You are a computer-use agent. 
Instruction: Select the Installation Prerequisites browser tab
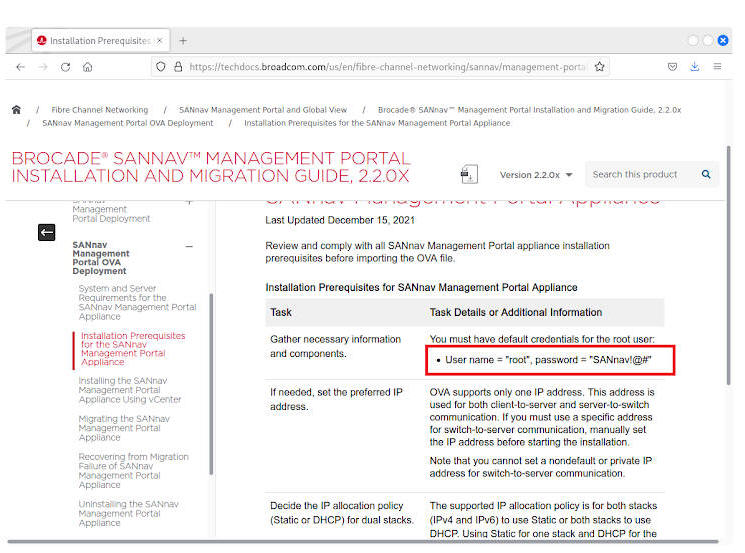pos(101,41)
